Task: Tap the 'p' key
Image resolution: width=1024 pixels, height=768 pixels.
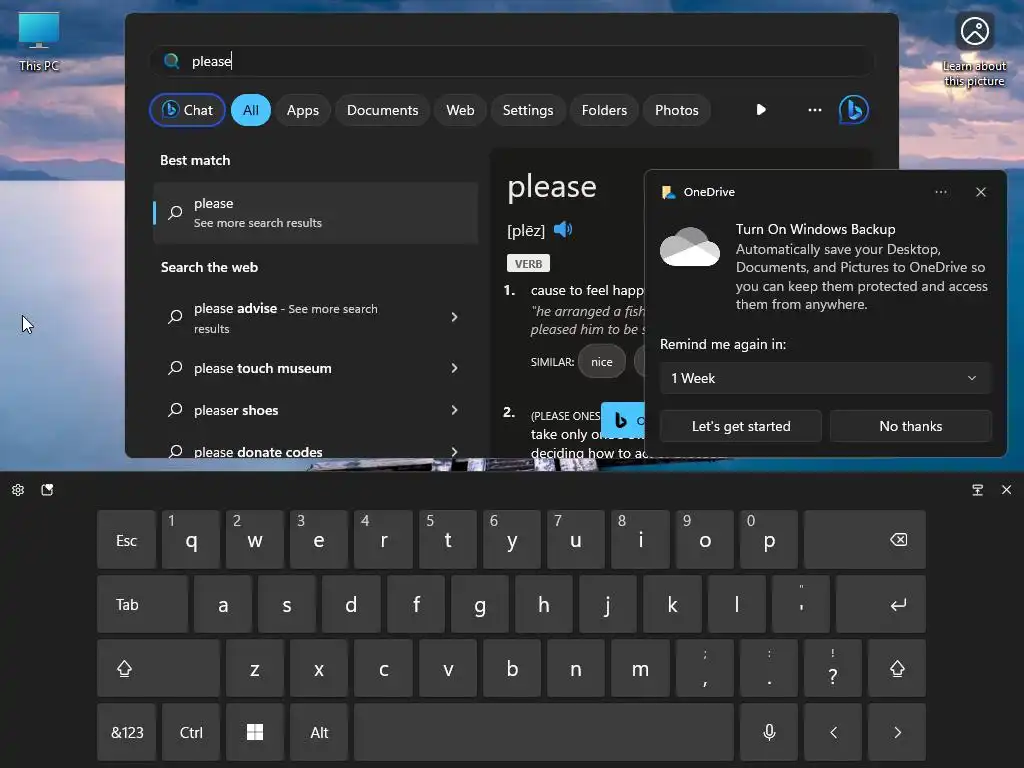Action: pos(769,540)
